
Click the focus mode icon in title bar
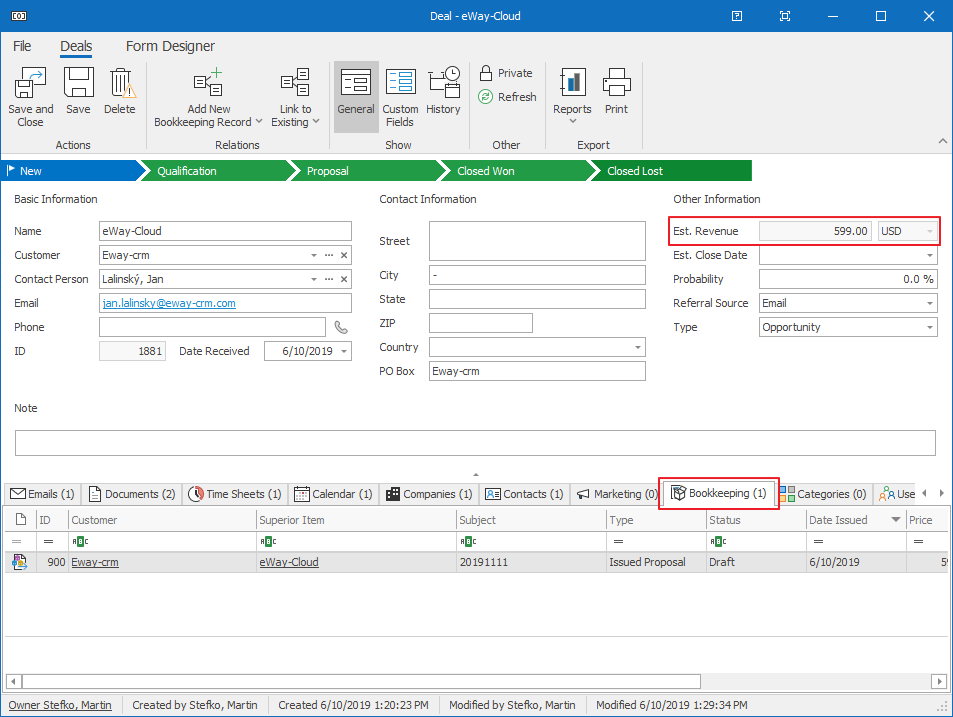[785, 16]
